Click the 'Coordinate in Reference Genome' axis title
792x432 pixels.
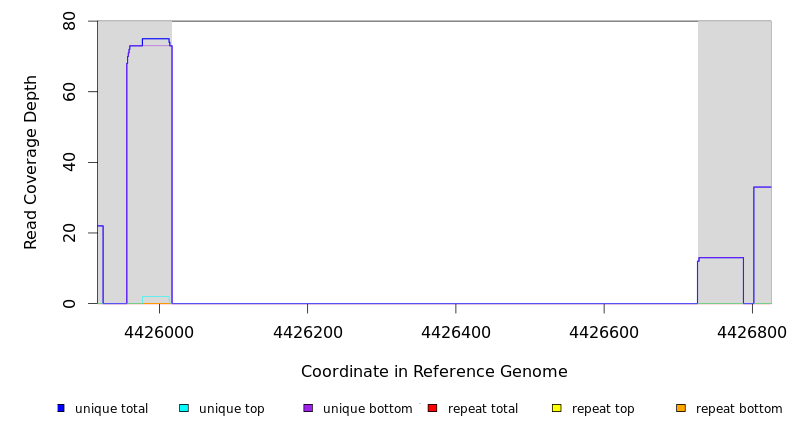434,372
